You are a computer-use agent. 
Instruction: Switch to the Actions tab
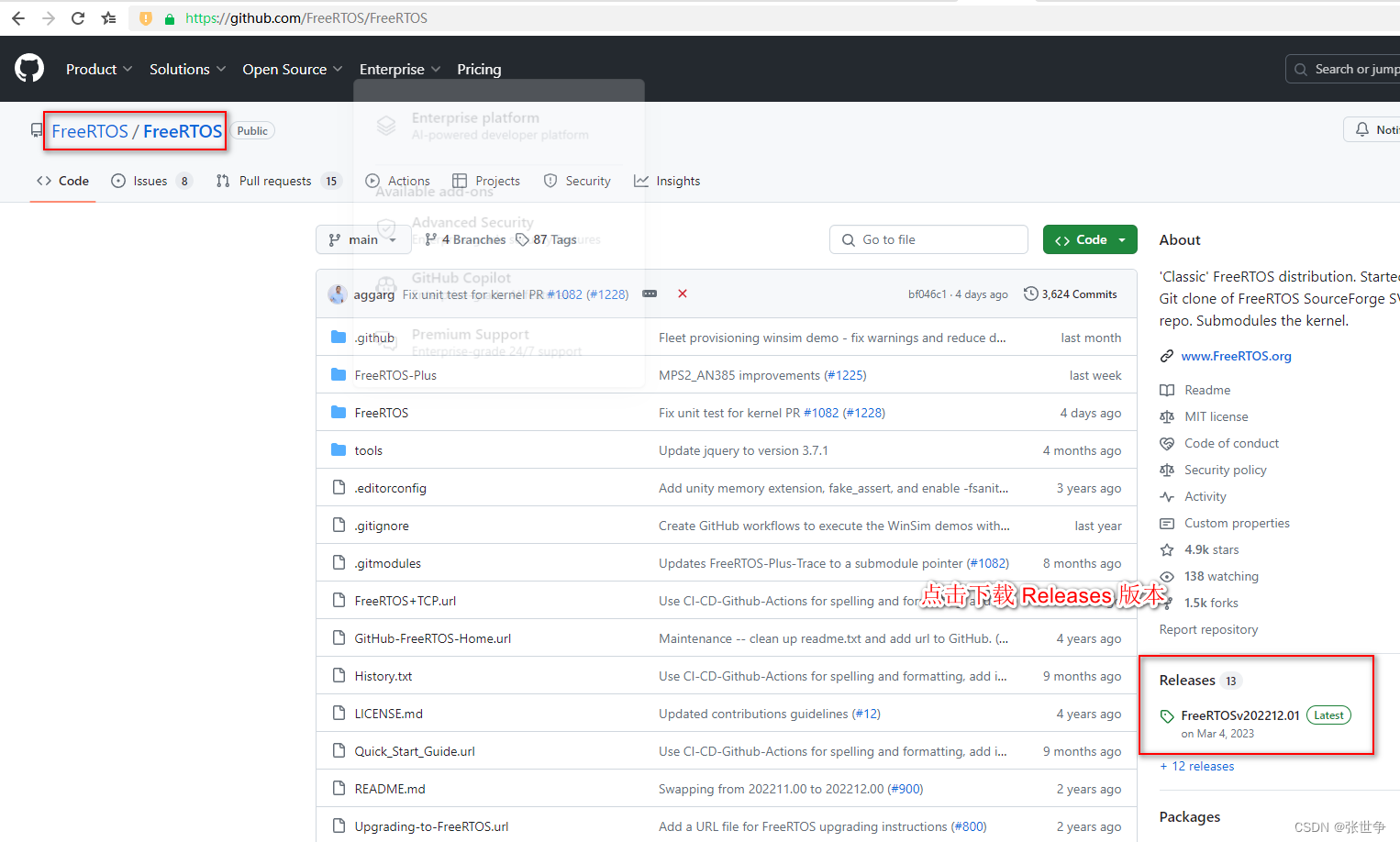(x=397, y=181)
